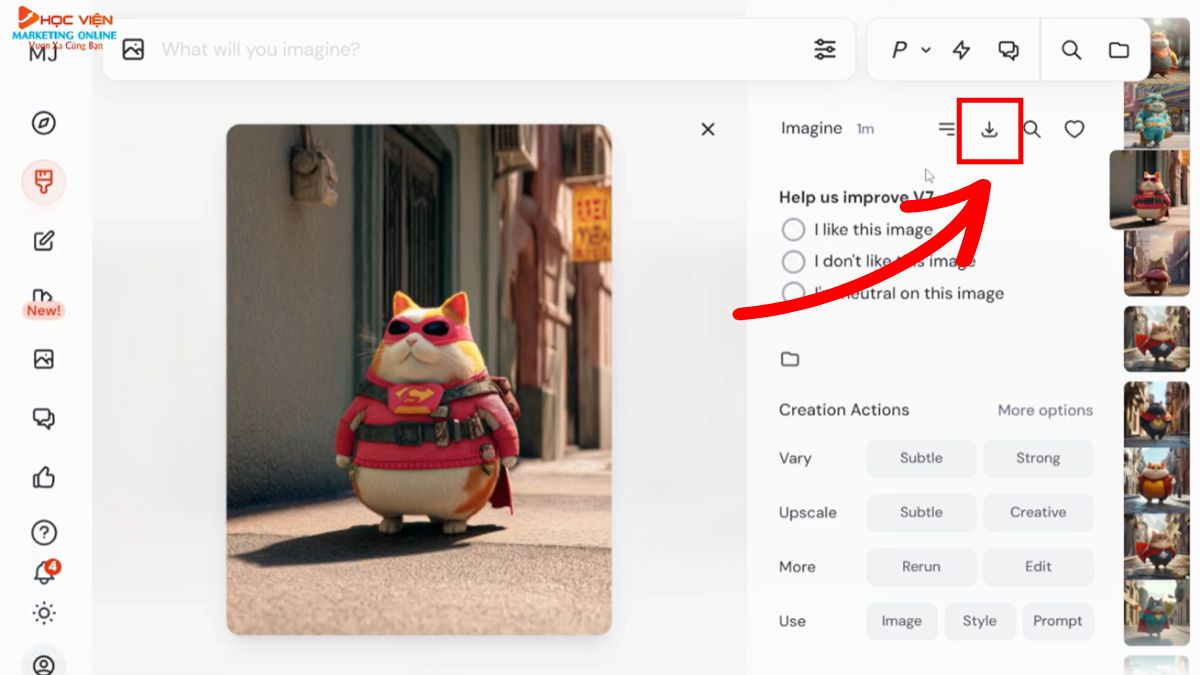Expand More options link
Image resolution: width=1200 pixels, height=675 pixels.
coord(1045,410)
